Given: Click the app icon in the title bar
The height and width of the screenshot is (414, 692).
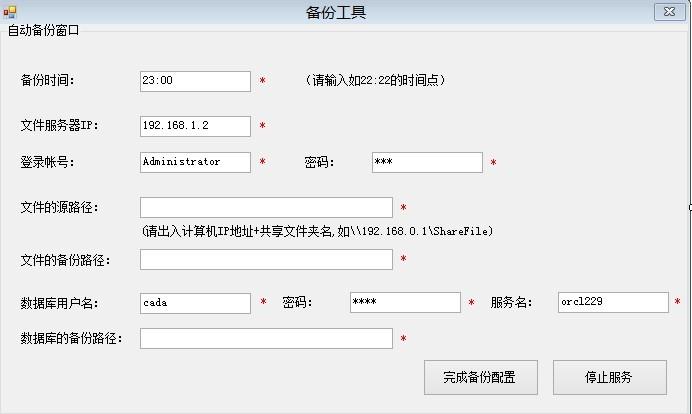Looking at the screenshot, I should coord(10,12).
